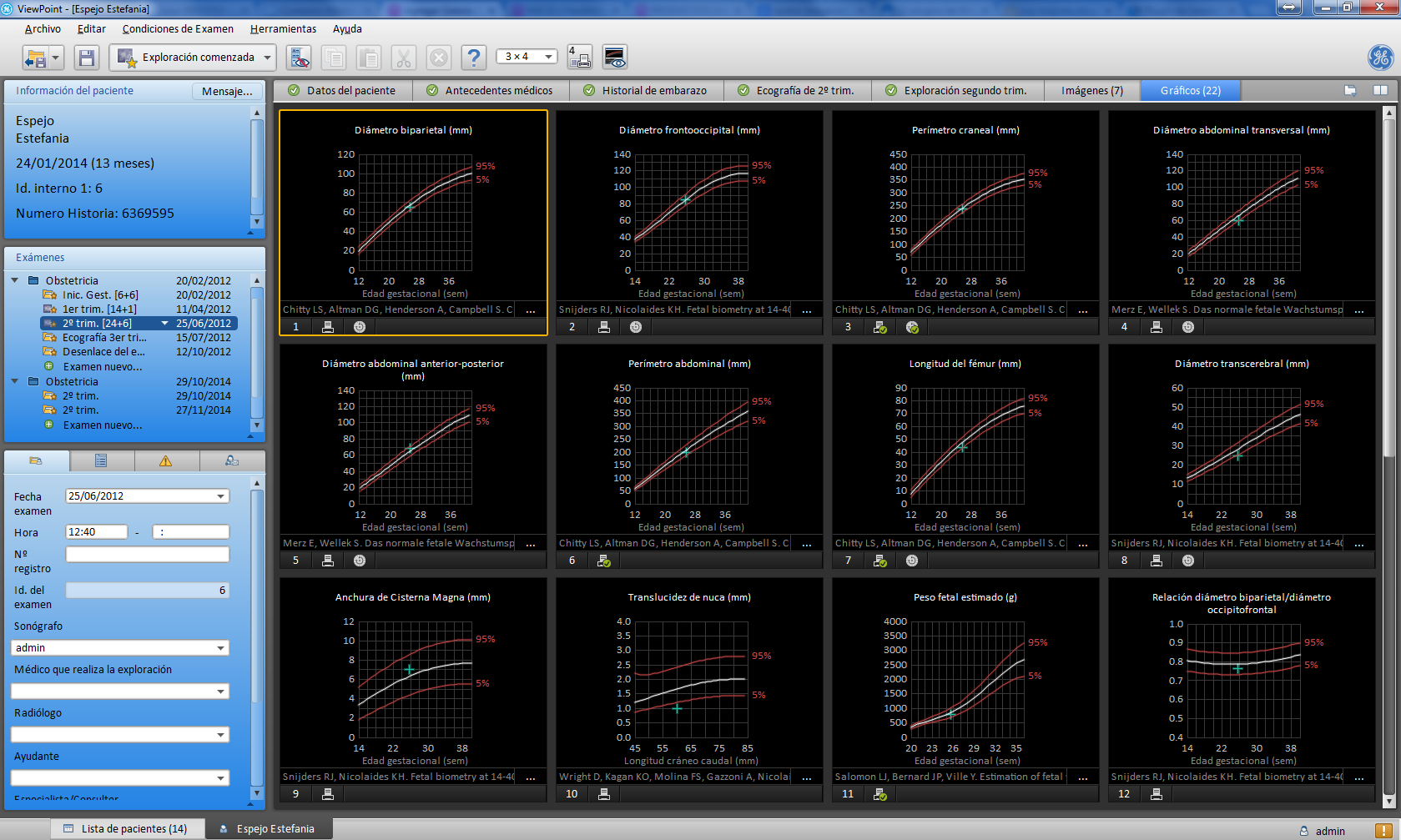Open the Herramientas menu
The width and height of the screenshot is (1401, 840).
pyautogui.click(x=283, y=29)
